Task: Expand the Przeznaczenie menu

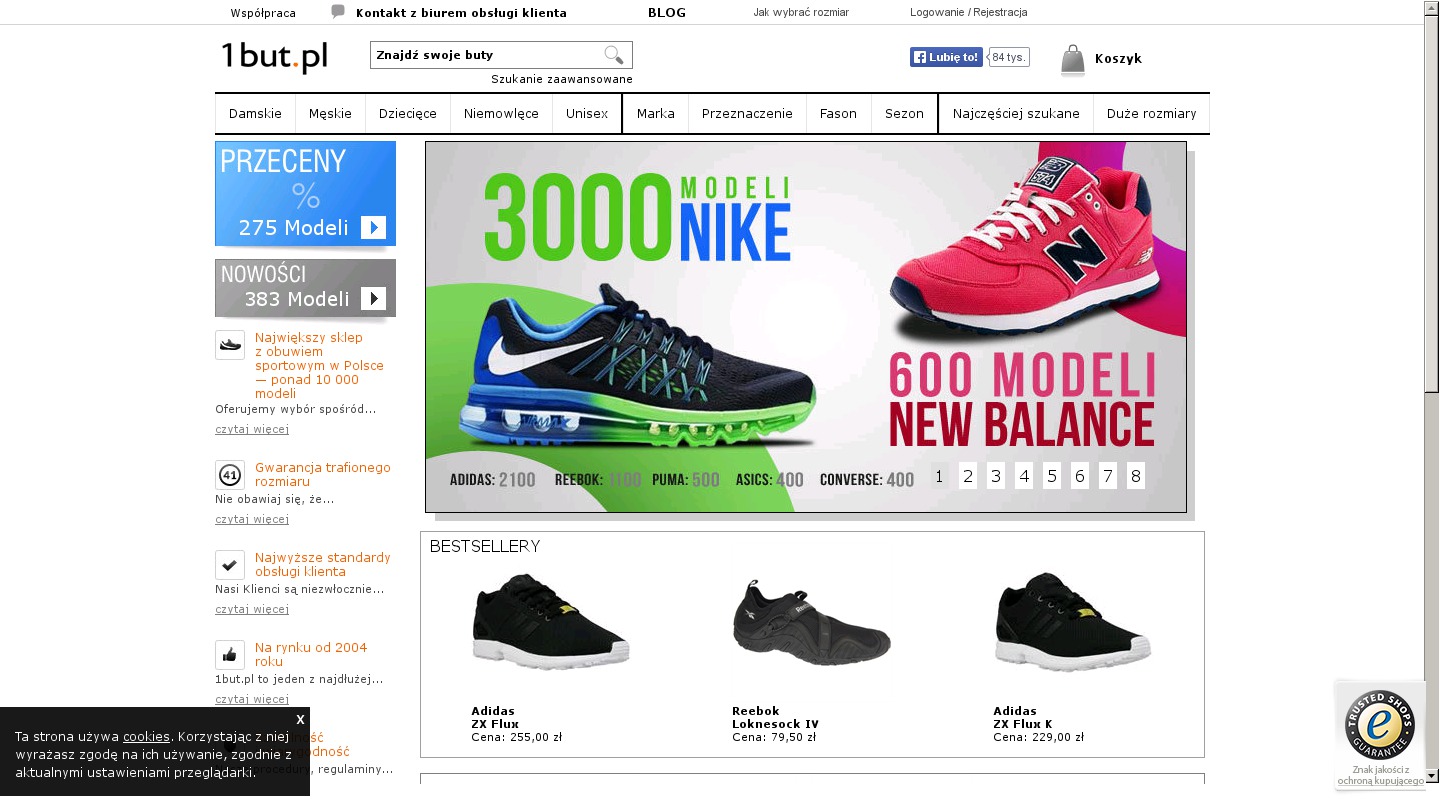Action: (747, 113)
